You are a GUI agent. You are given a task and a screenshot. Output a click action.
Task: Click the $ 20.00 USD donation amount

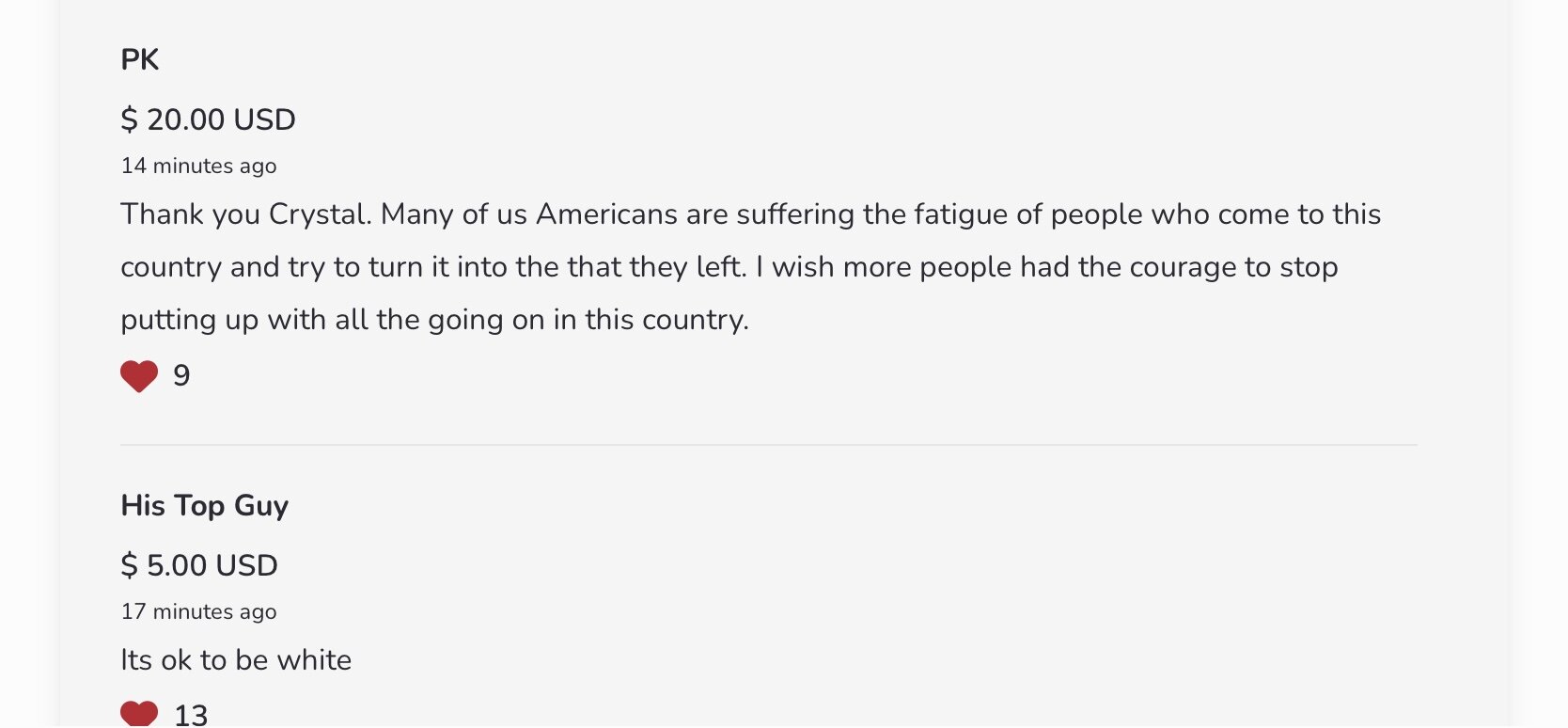(208, 119)
